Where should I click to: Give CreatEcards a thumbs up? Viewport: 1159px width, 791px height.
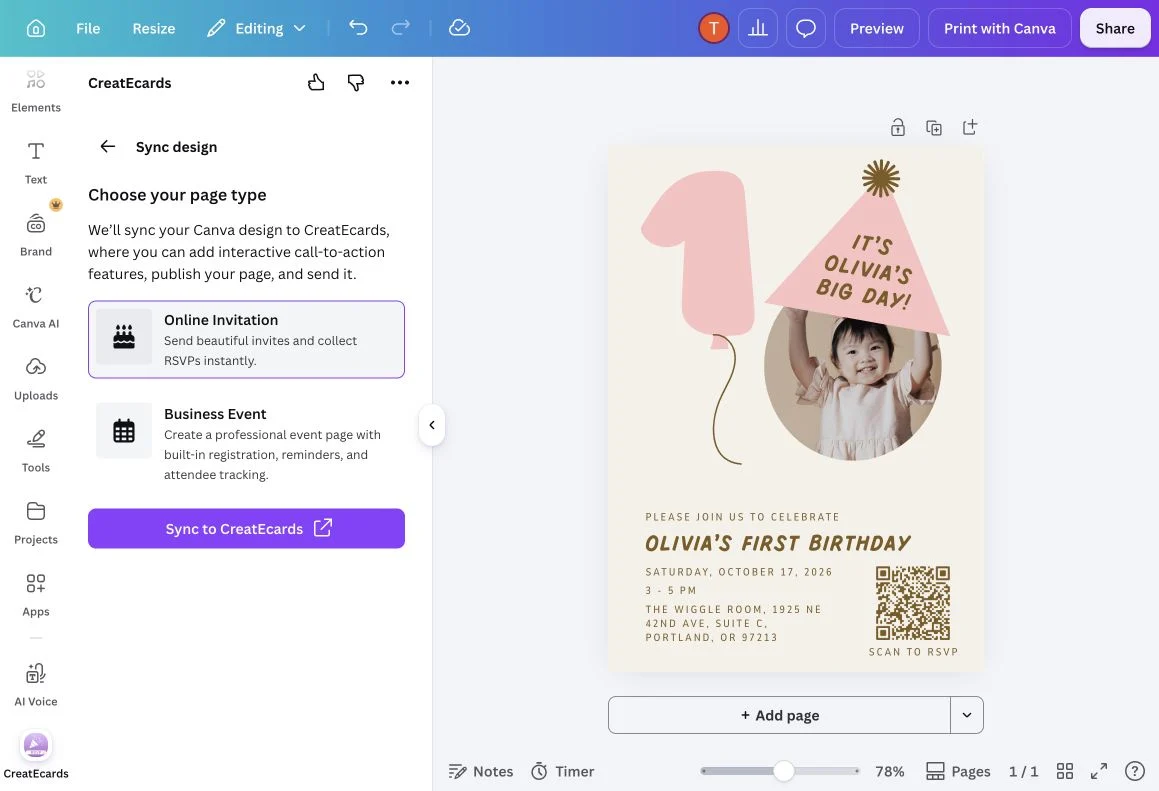(316, 82)
